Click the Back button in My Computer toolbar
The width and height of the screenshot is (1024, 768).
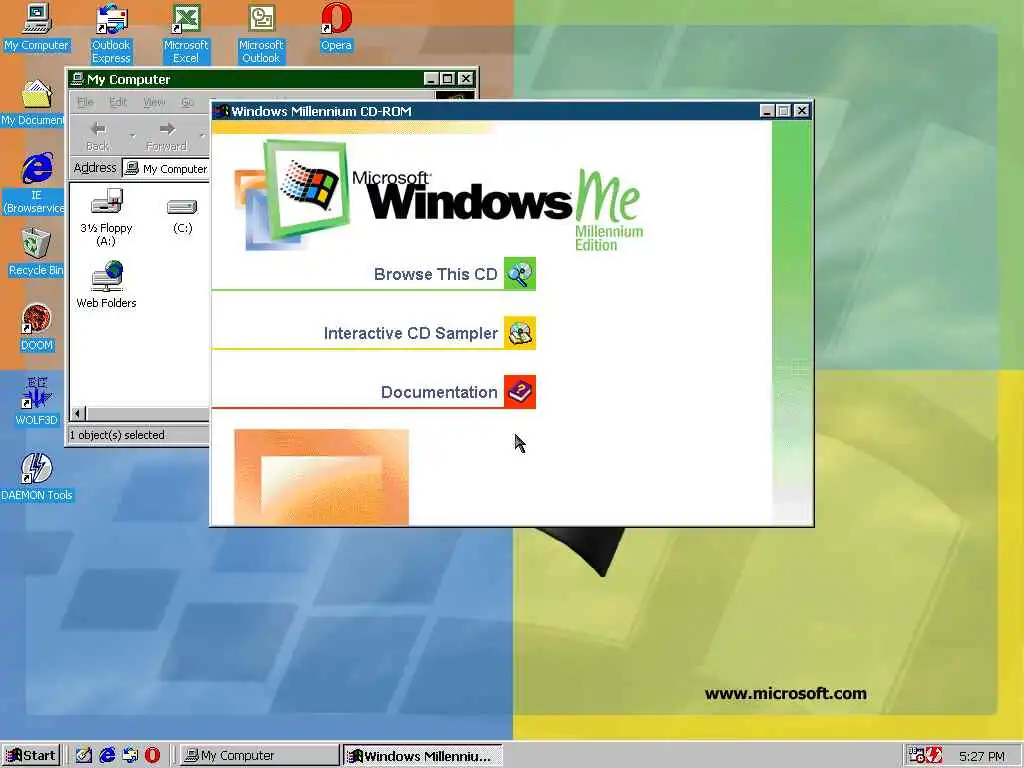pos(99,136)
